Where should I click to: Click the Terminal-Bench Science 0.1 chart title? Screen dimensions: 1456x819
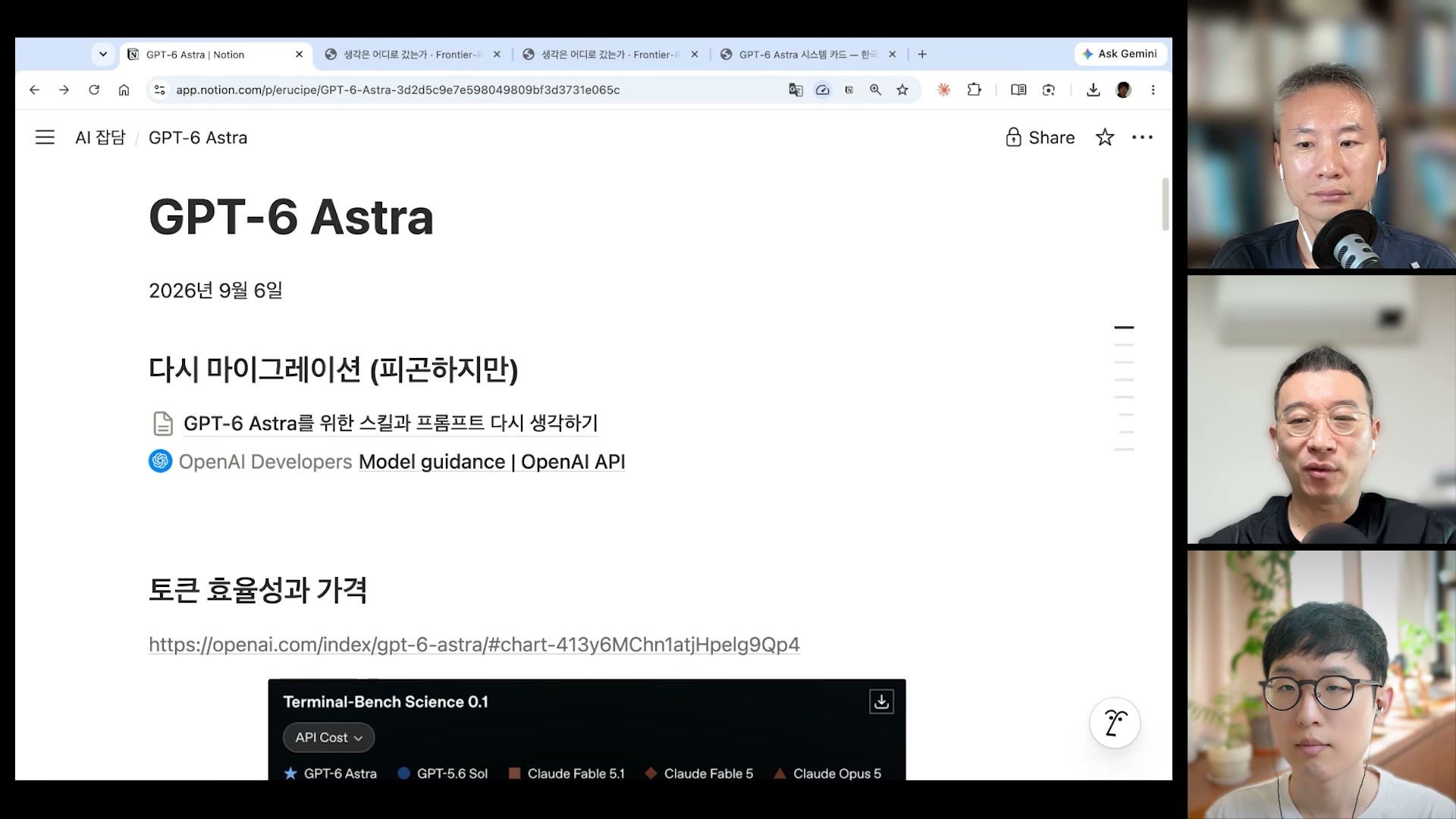tap(385, 702)
